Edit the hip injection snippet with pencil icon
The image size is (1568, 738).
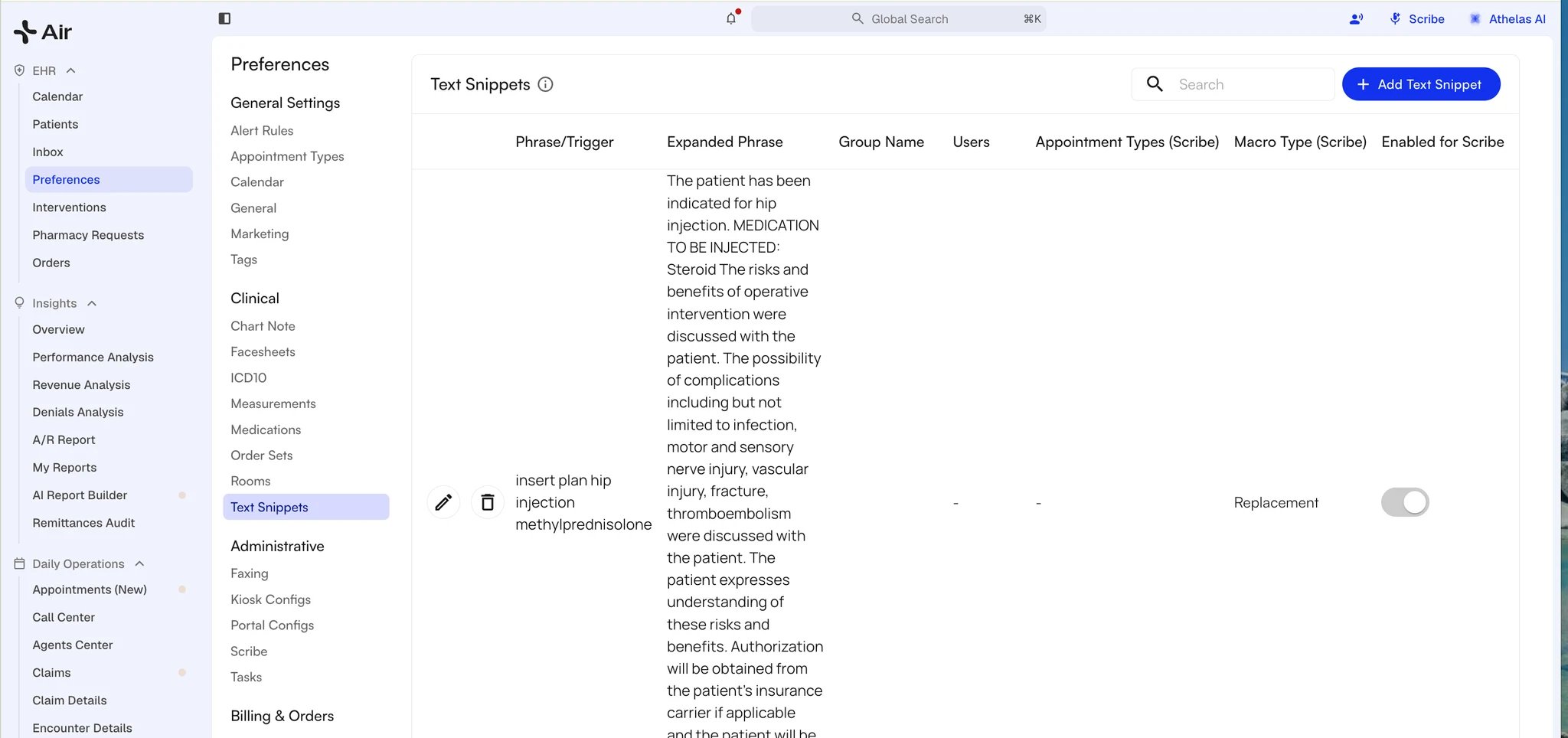coord(443,502)
